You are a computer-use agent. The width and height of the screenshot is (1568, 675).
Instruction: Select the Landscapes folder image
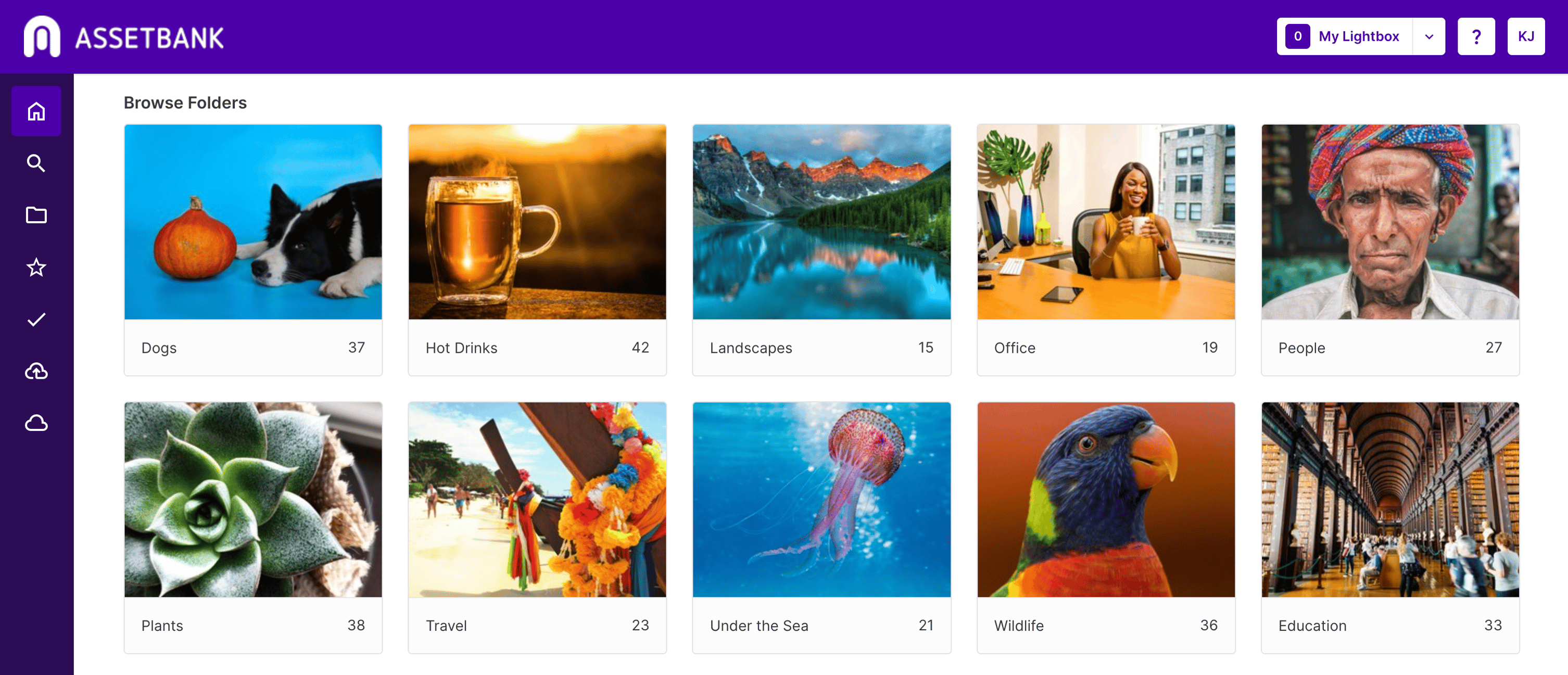[x=821, y=222]
